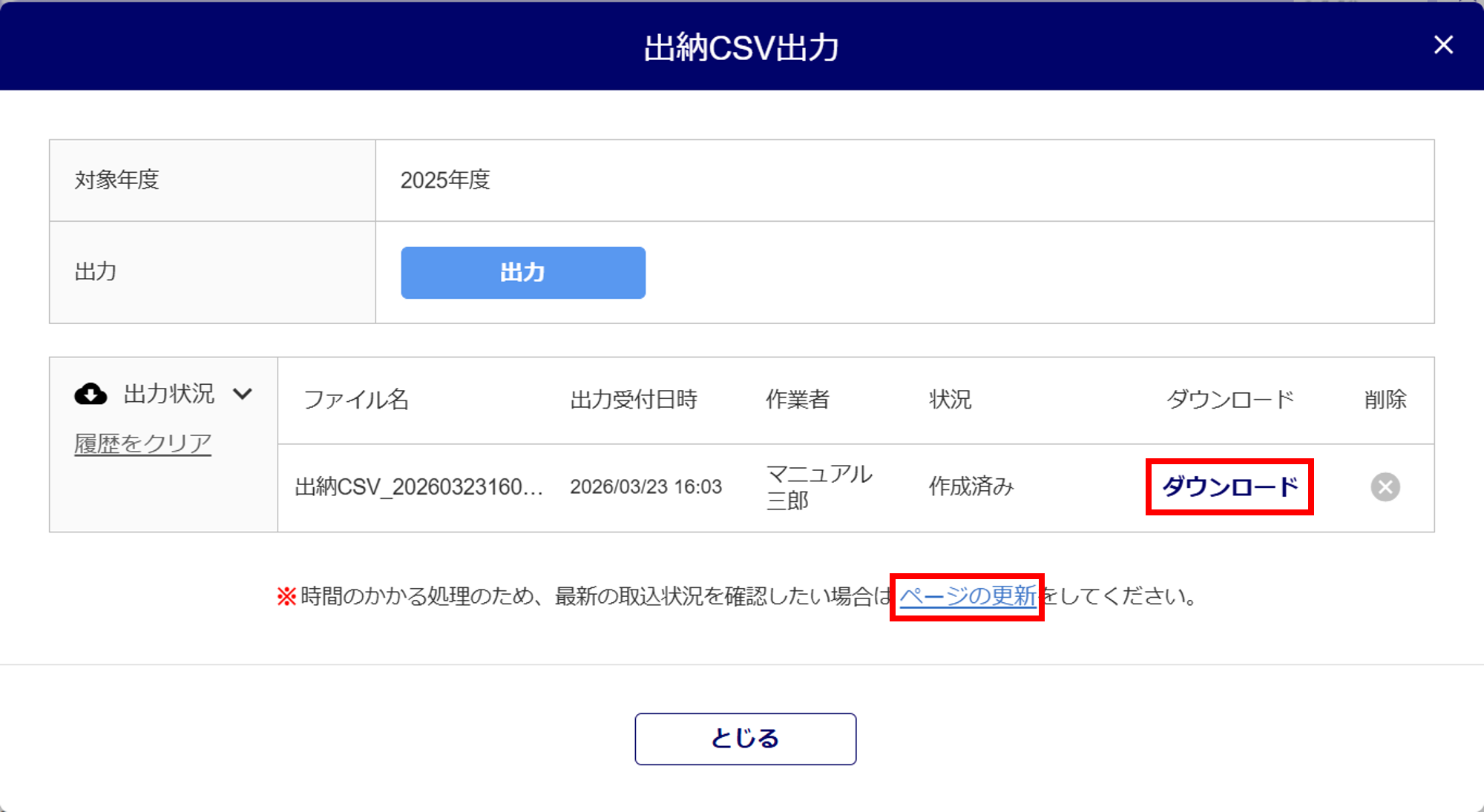Download the created 出納CSV file
Screen dimensions: 1484x812
[x=1229, y=486]
